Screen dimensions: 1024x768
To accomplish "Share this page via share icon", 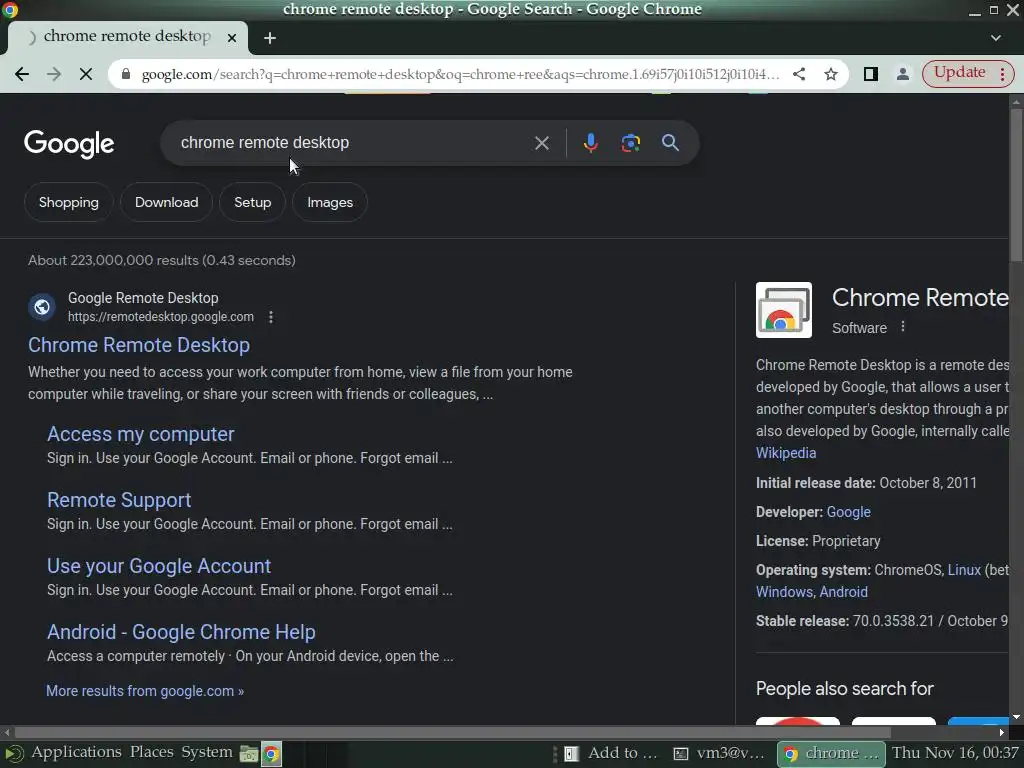I will coord(799,74).
